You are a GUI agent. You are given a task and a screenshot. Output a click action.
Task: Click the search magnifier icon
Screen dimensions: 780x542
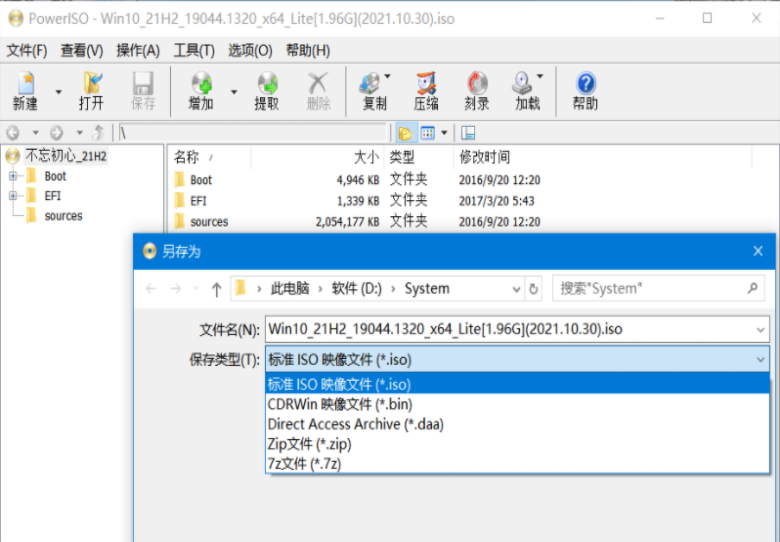(x=753, y=288)
